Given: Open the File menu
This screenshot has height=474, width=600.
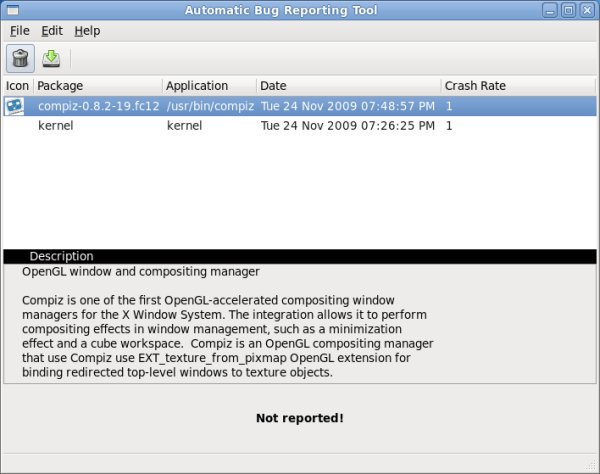Looking at the screenshot, I should (x=20, y=31).
